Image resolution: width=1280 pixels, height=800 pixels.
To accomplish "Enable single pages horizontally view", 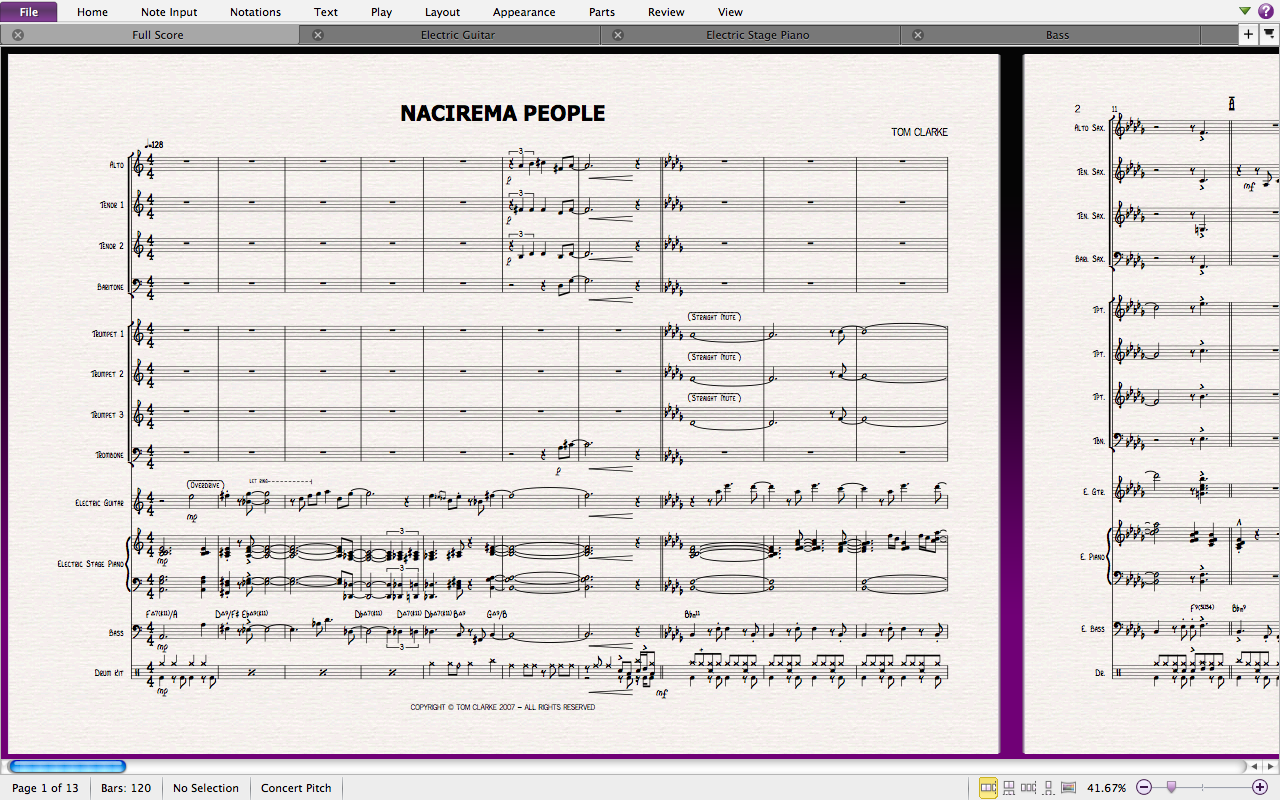I will (x=1028, y=788).
